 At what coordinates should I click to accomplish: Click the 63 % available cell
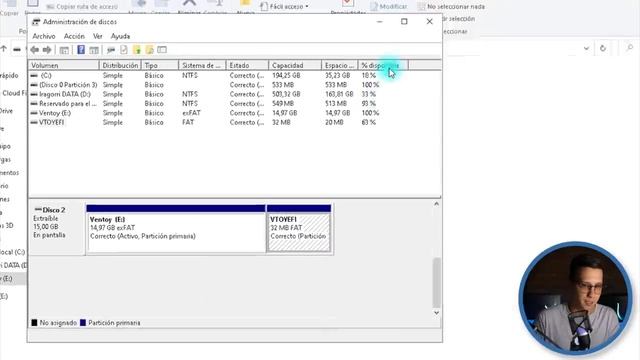(369, 122)
